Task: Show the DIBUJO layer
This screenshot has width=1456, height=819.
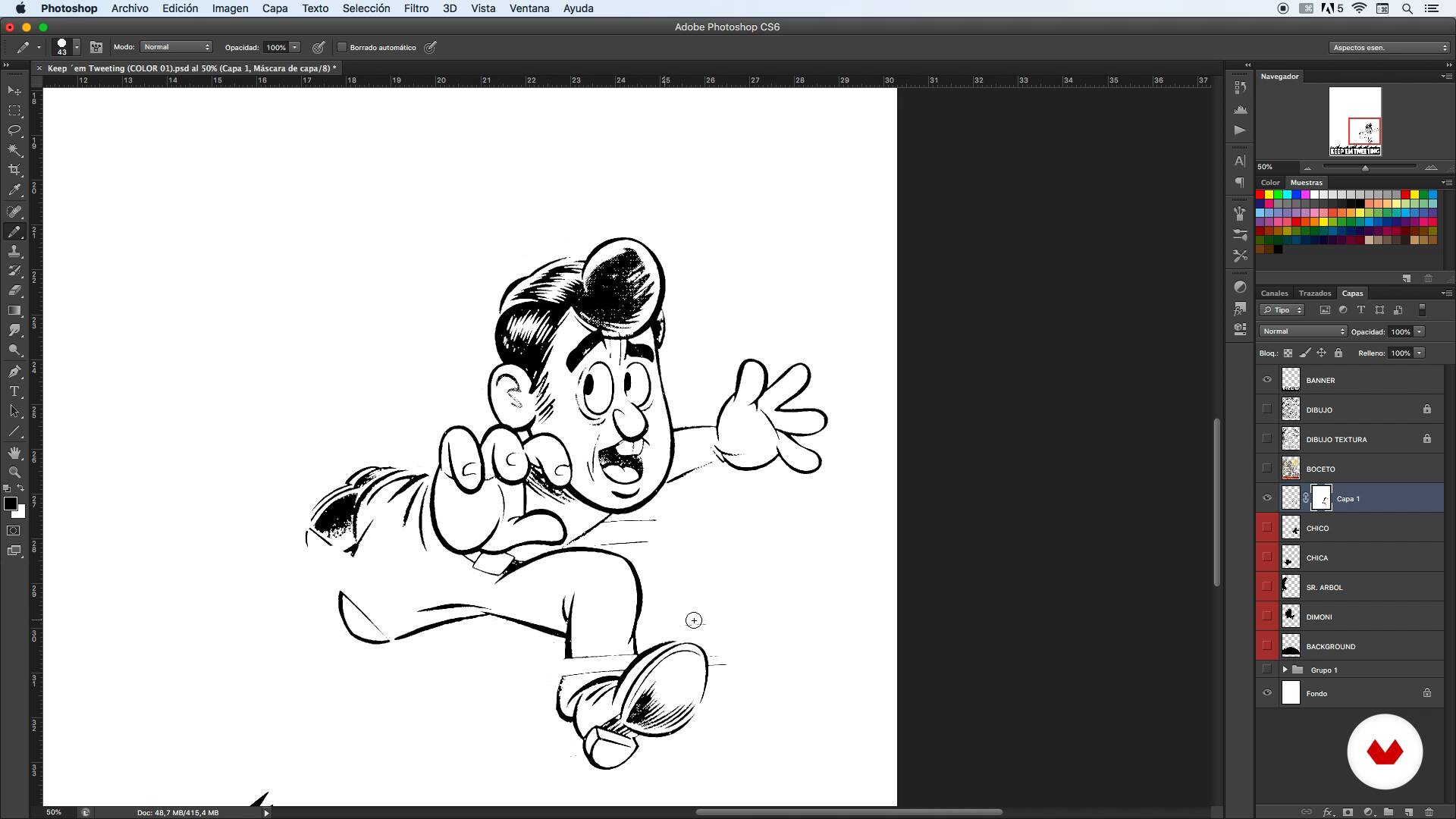Action: 1266,409
